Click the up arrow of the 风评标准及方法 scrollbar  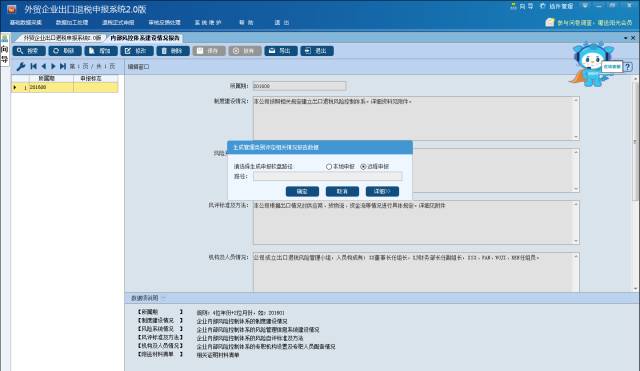(x=576, y=204)
